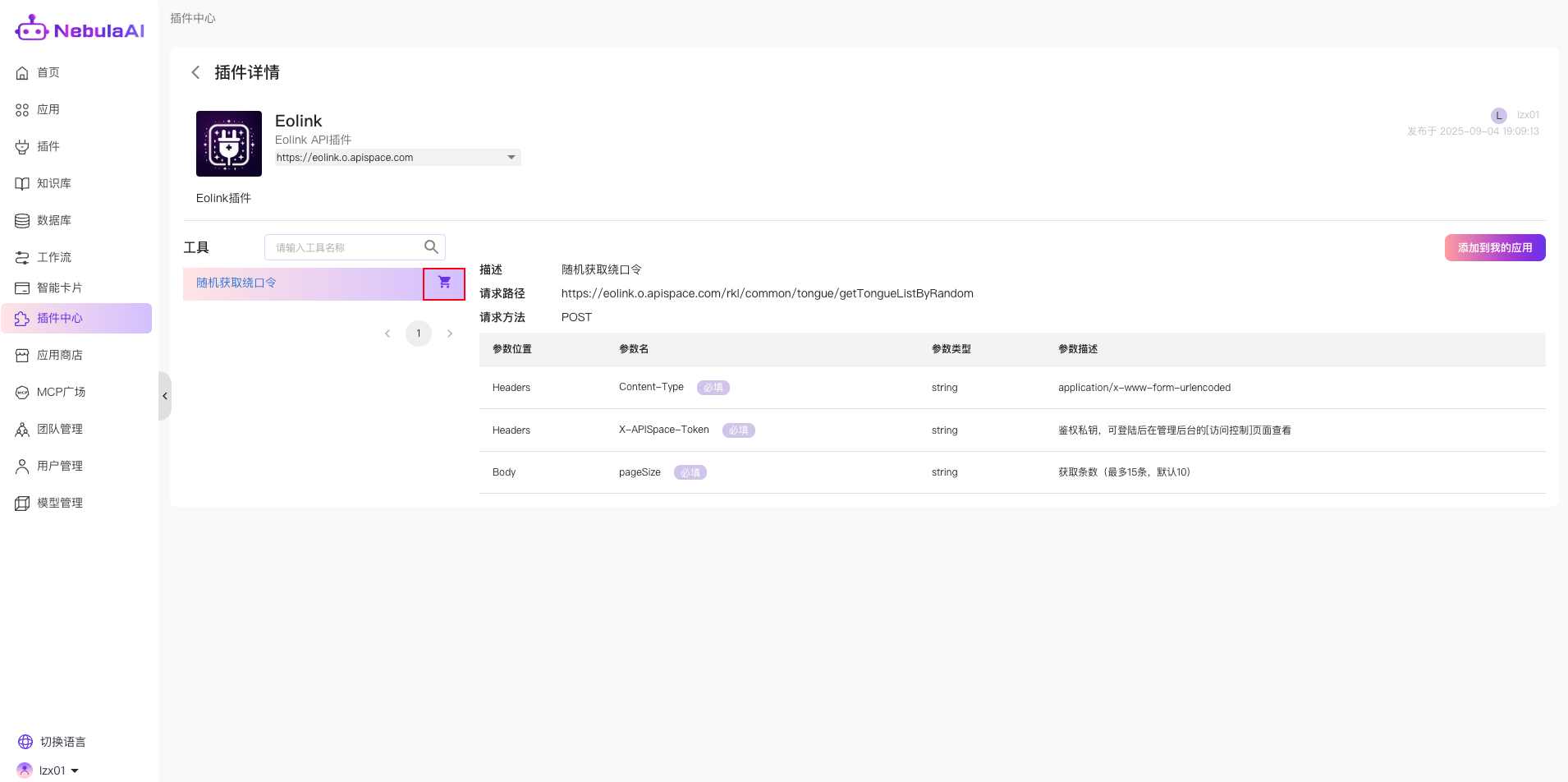Screen dimensions: 1568x782
Task: Click the lzx01 avatar at bottom left
Action: [25, 770]
